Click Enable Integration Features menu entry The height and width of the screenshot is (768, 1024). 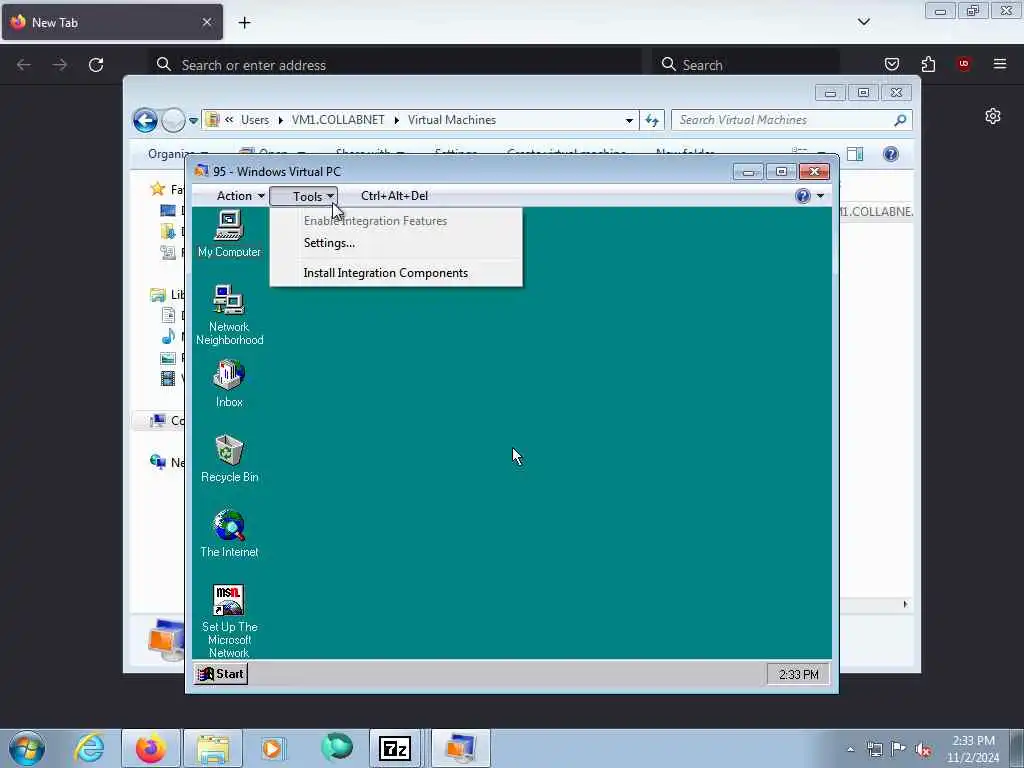point(396,221)
